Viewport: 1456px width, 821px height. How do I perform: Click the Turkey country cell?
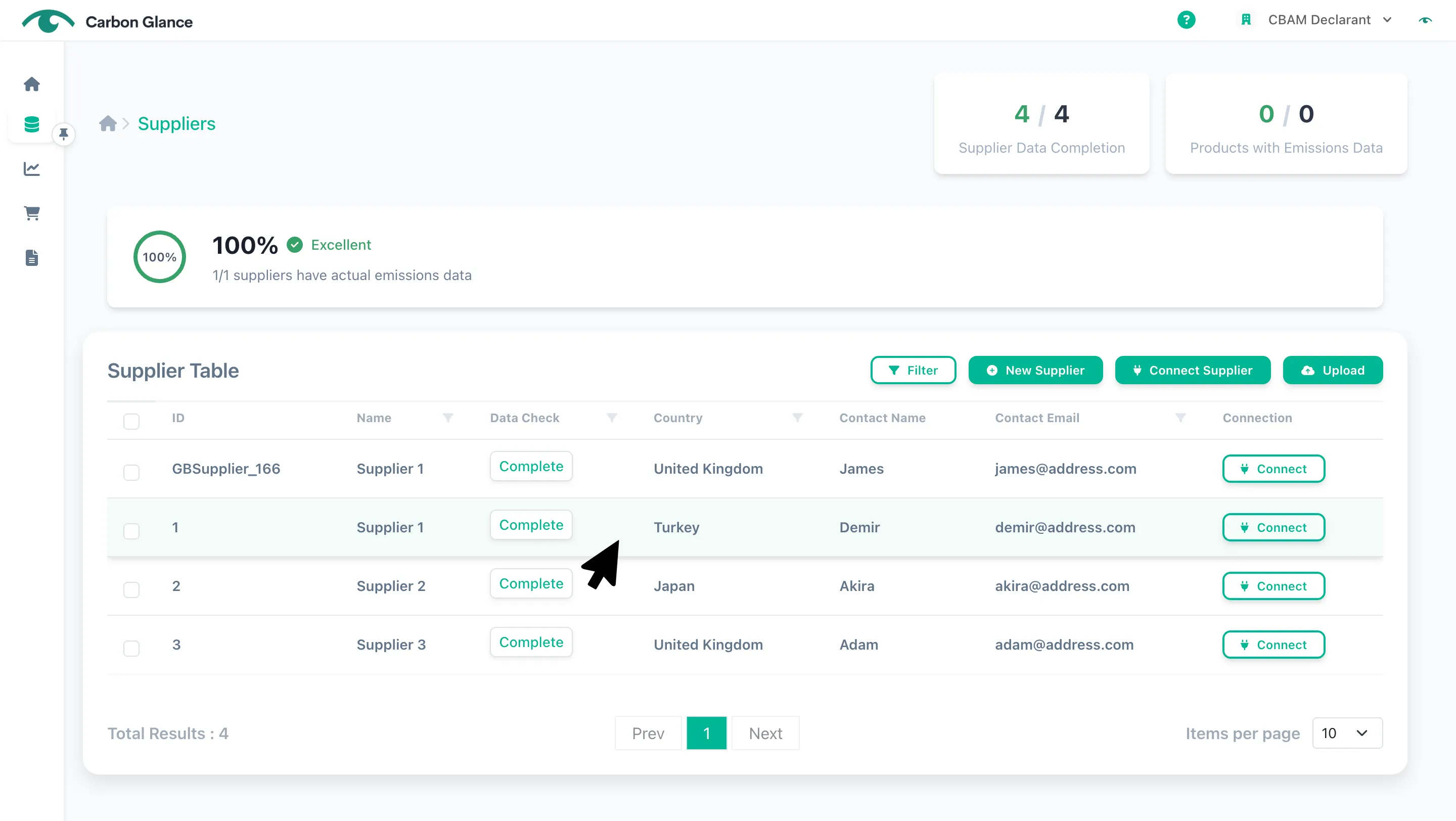click(676, 527)
